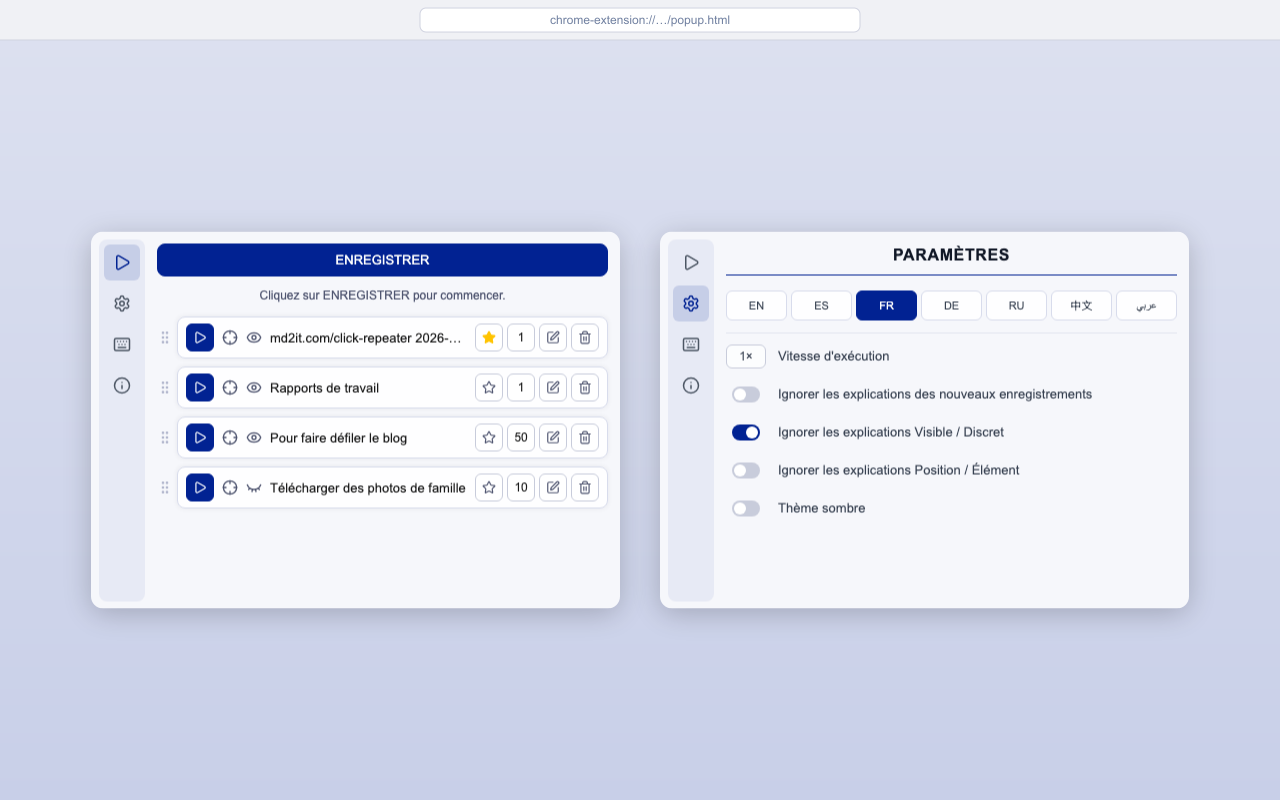Click crosshair icon for Pour faire défiler le blog
The width and height of the screenshot is (1280, 800).
(x=230, y=438)
